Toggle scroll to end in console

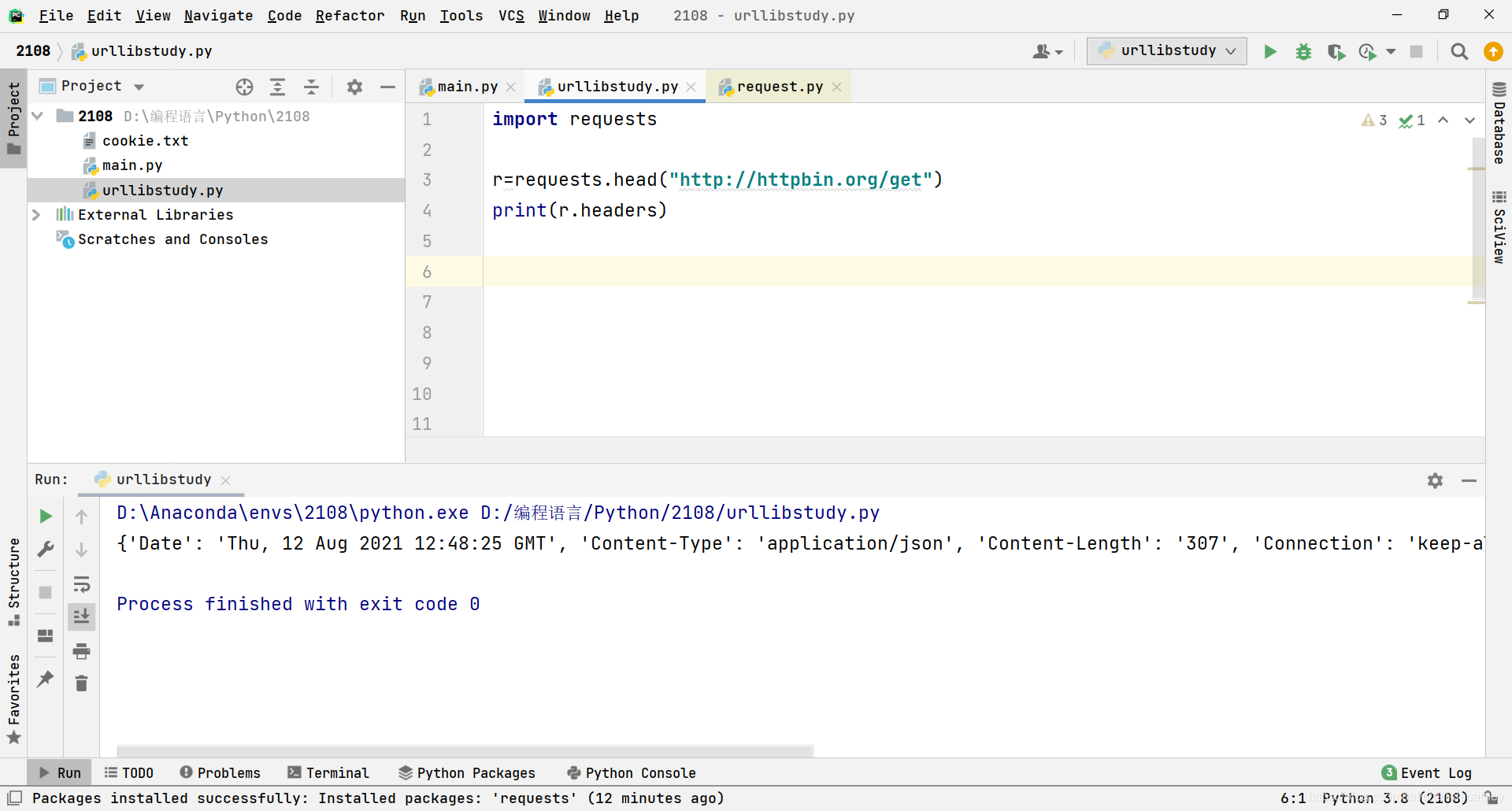pos(81,617)
